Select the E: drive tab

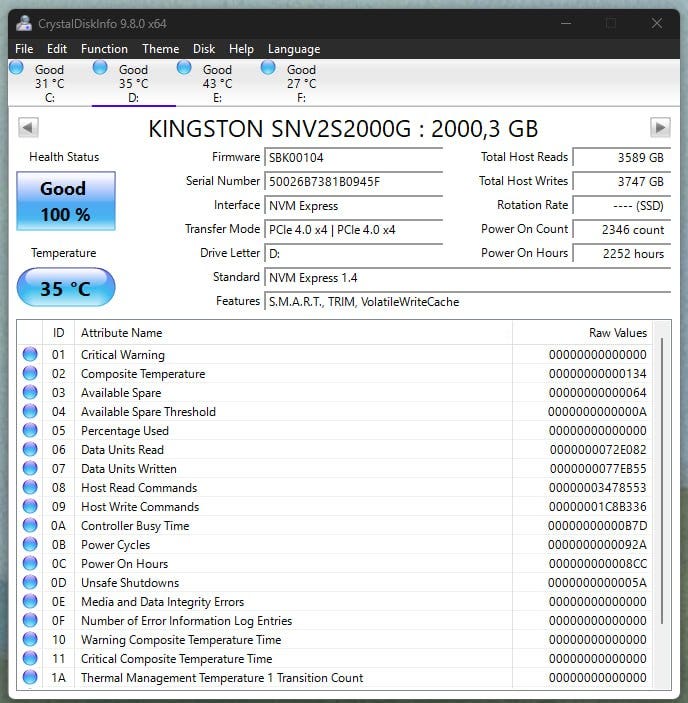217,83
